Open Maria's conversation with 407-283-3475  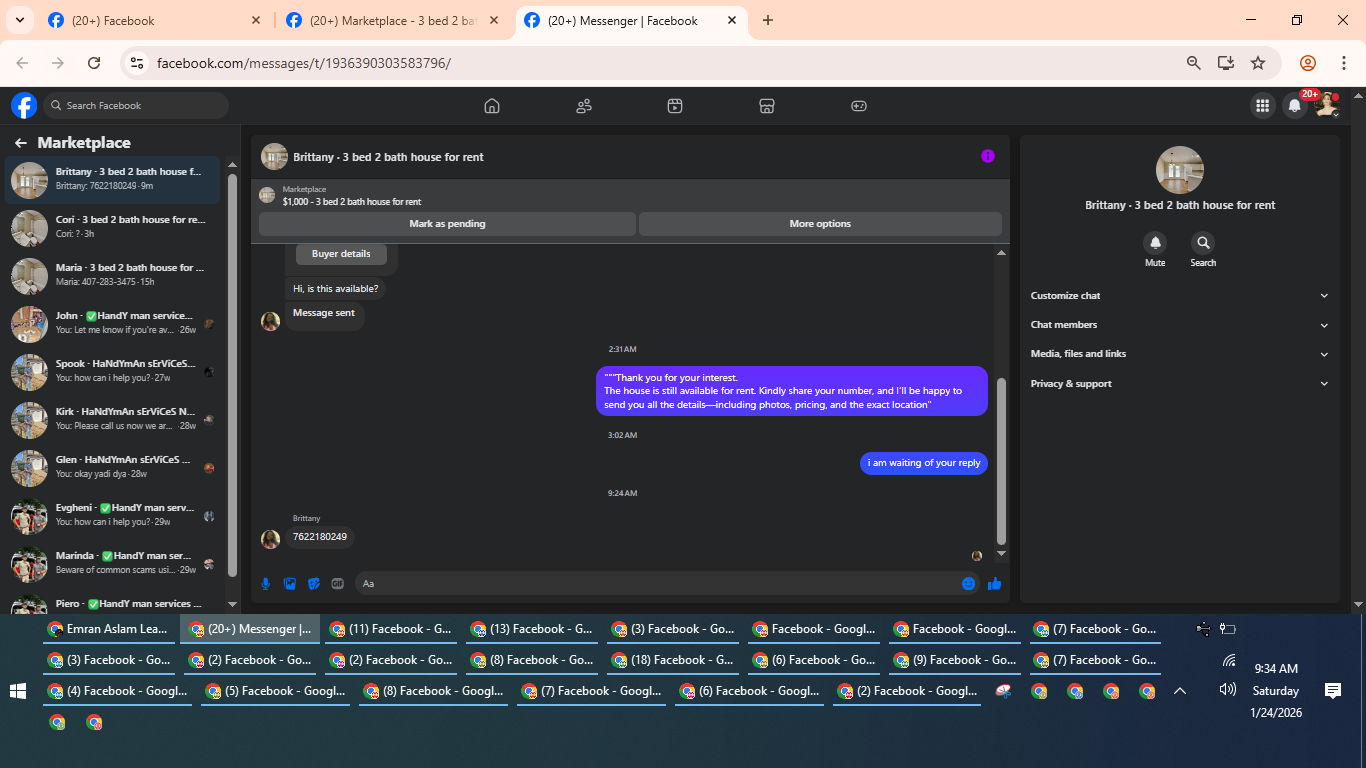112,275
